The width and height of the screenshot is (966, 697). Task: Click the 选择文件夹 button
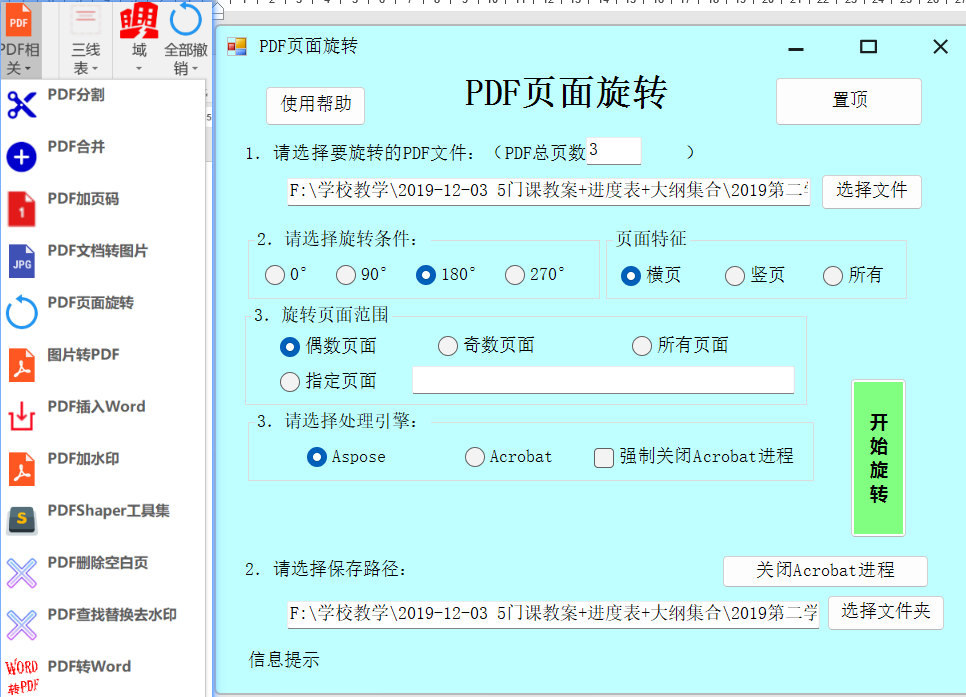pyautogui.click(x=885, y=613)
